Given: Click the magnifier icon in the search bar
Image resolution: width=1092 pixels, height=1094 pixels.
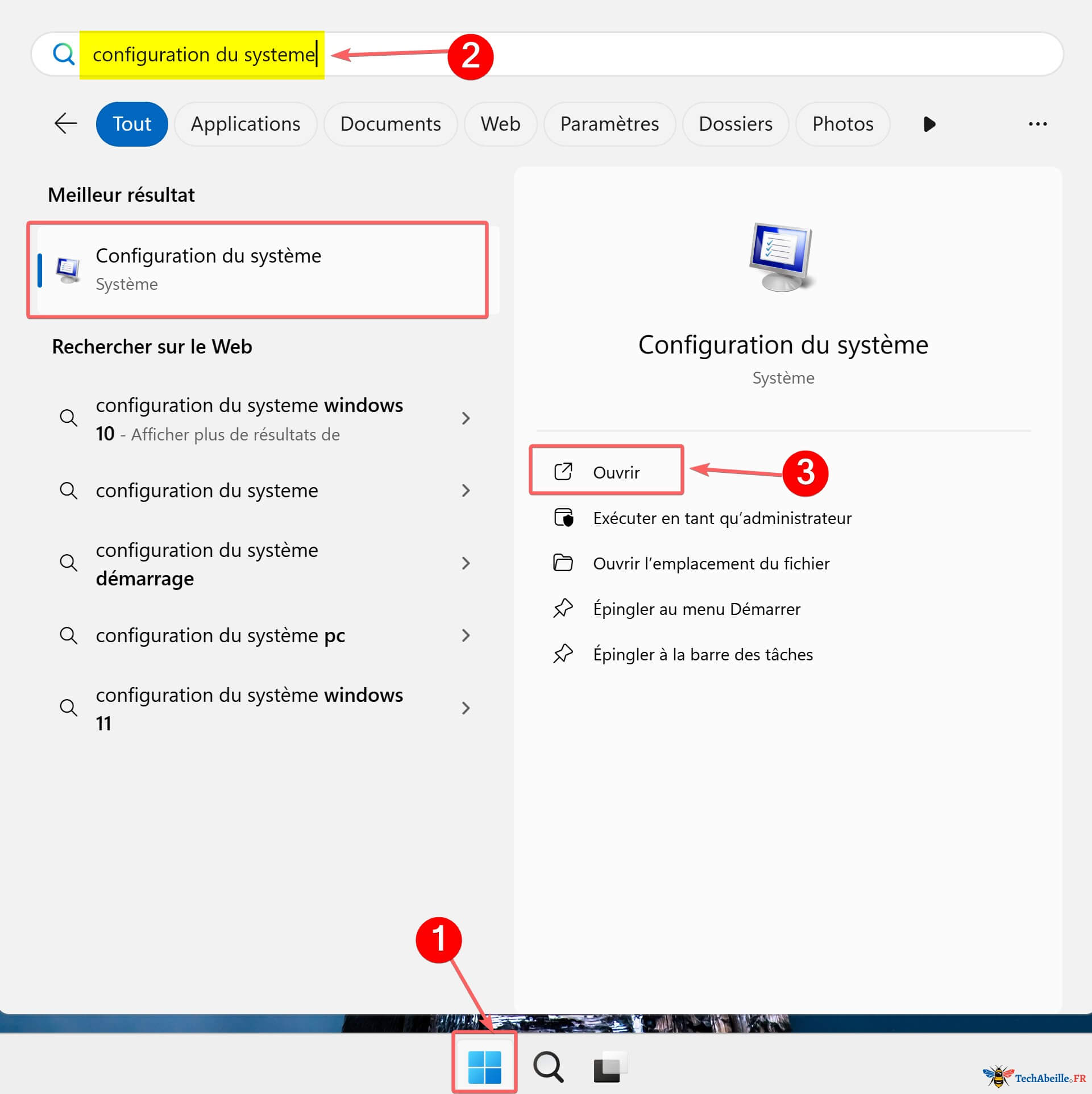Looking at the screenshot, I should click(64, 54).
